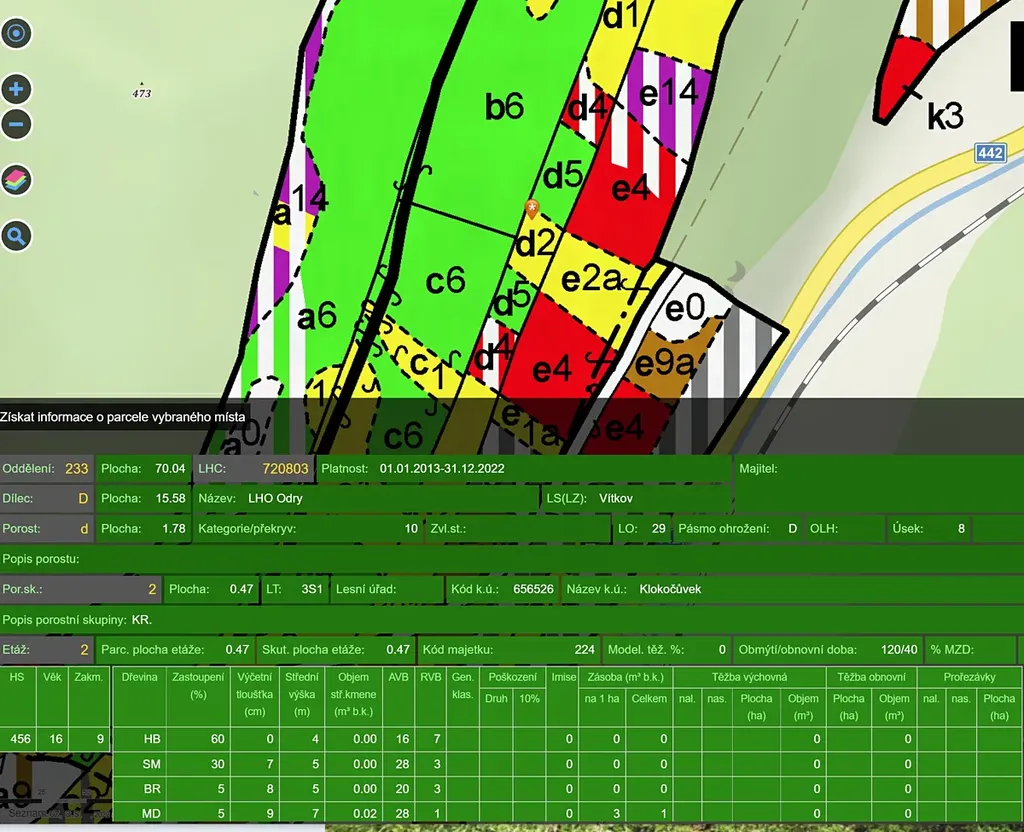Viewport: 1024px width, 832px height.
Task: Click the Oddělení value 233
Action: point(76,468)
